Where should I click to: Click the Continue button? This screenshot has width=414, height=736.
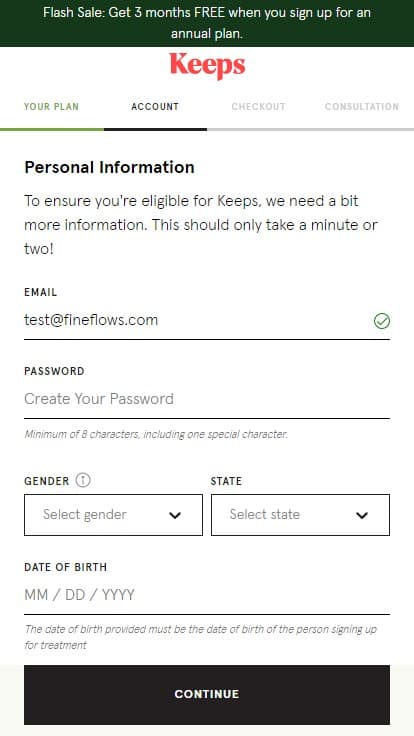[207, 695]
